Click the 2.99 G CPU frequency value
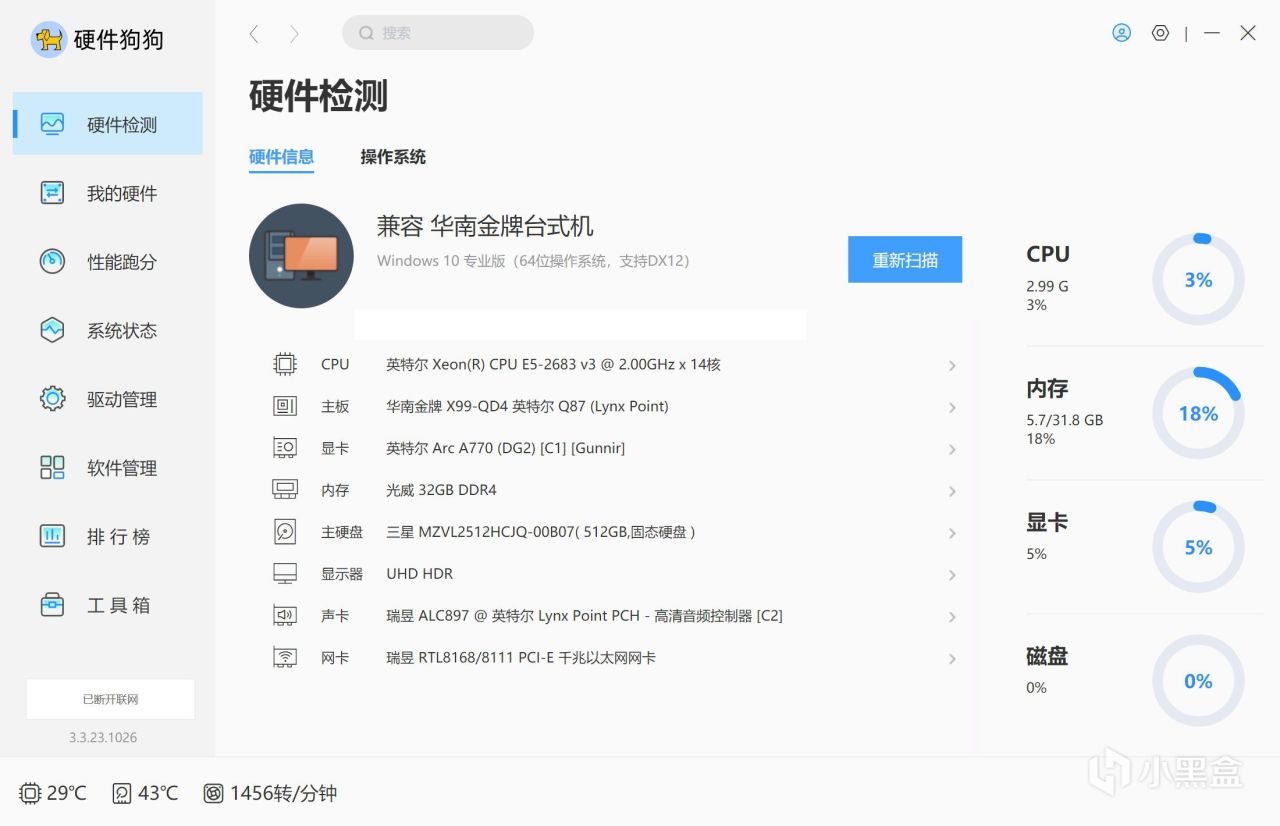 [x=1047, y=286]
